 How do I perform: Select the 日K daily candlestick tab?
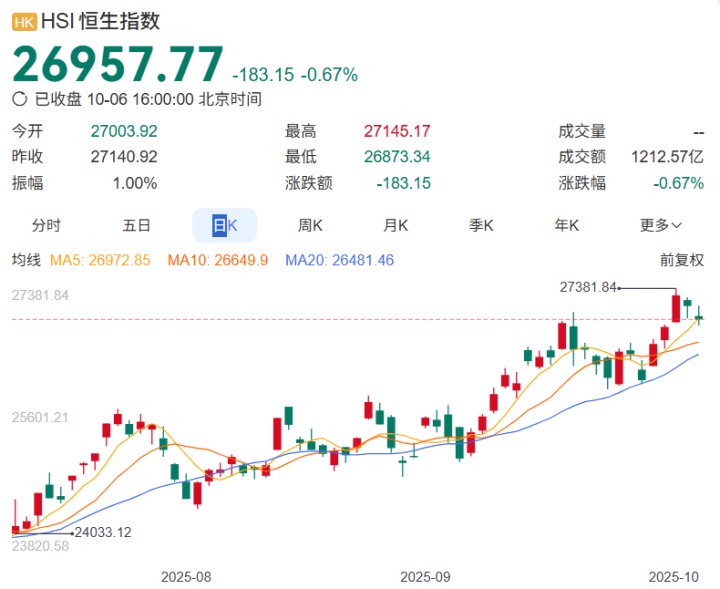[225, 225]
